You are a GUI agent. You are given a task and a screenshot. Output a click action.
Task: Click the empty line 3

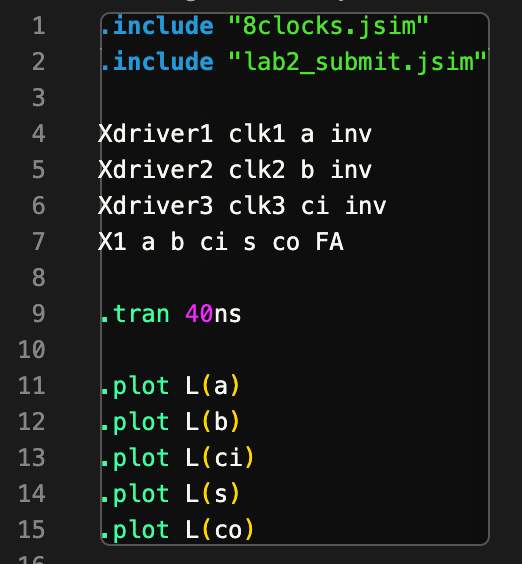pyautogui.click(x=295, y=98)
